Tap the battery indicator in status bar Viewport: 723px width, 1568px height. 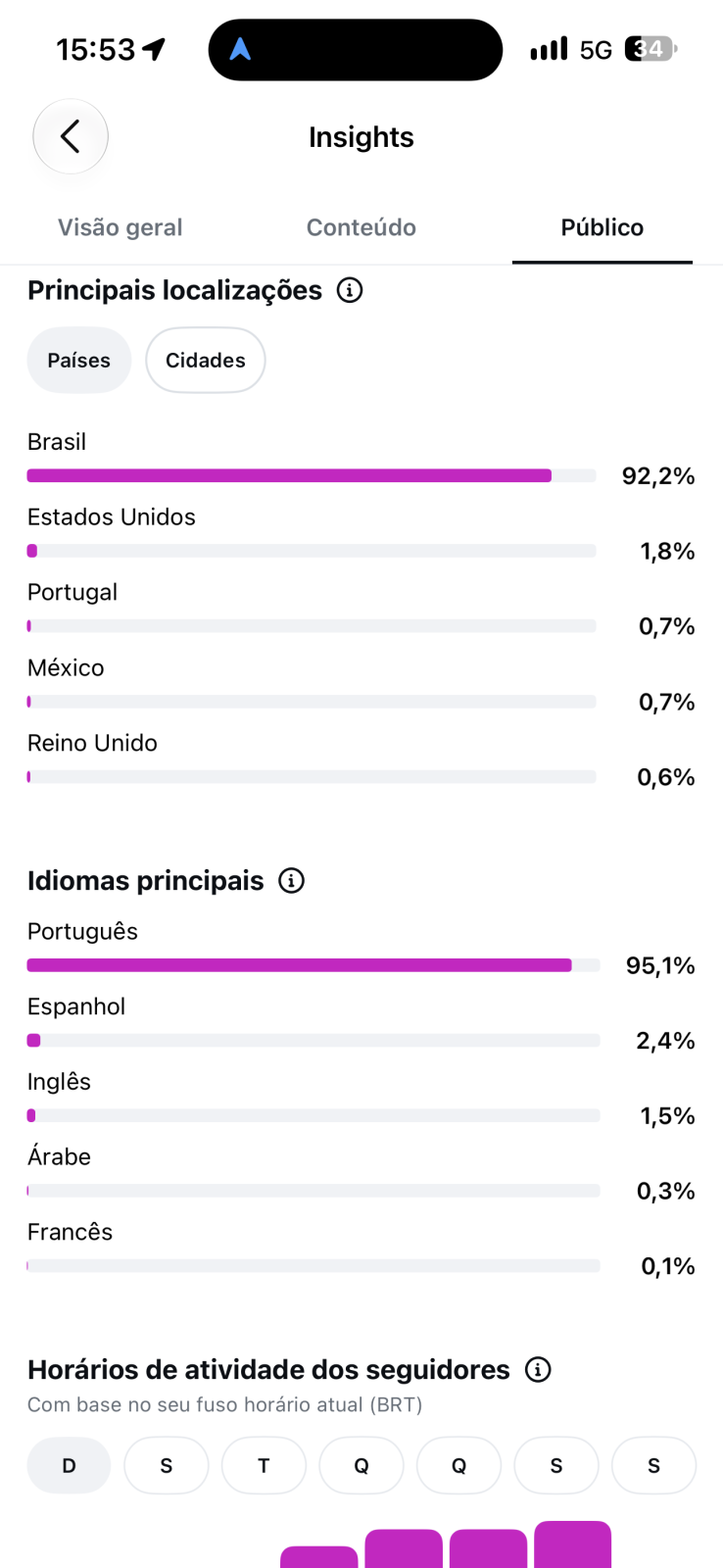click(651, 49)
